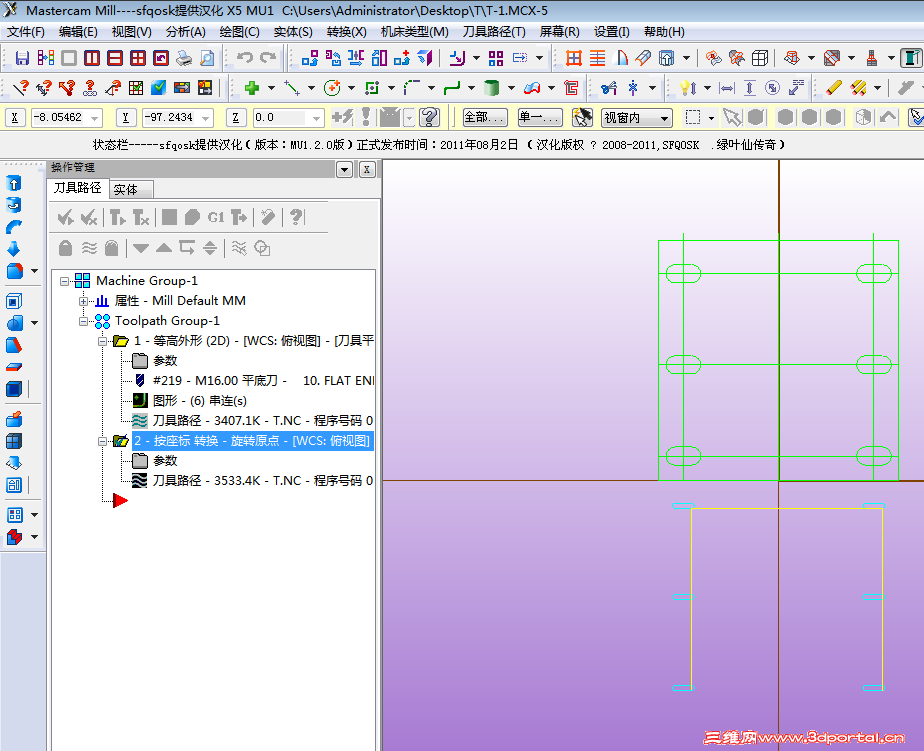This screenshot has width=924, height=751.
Task: Collapse Machine Group-1 tree node
Action: point(64,282)
